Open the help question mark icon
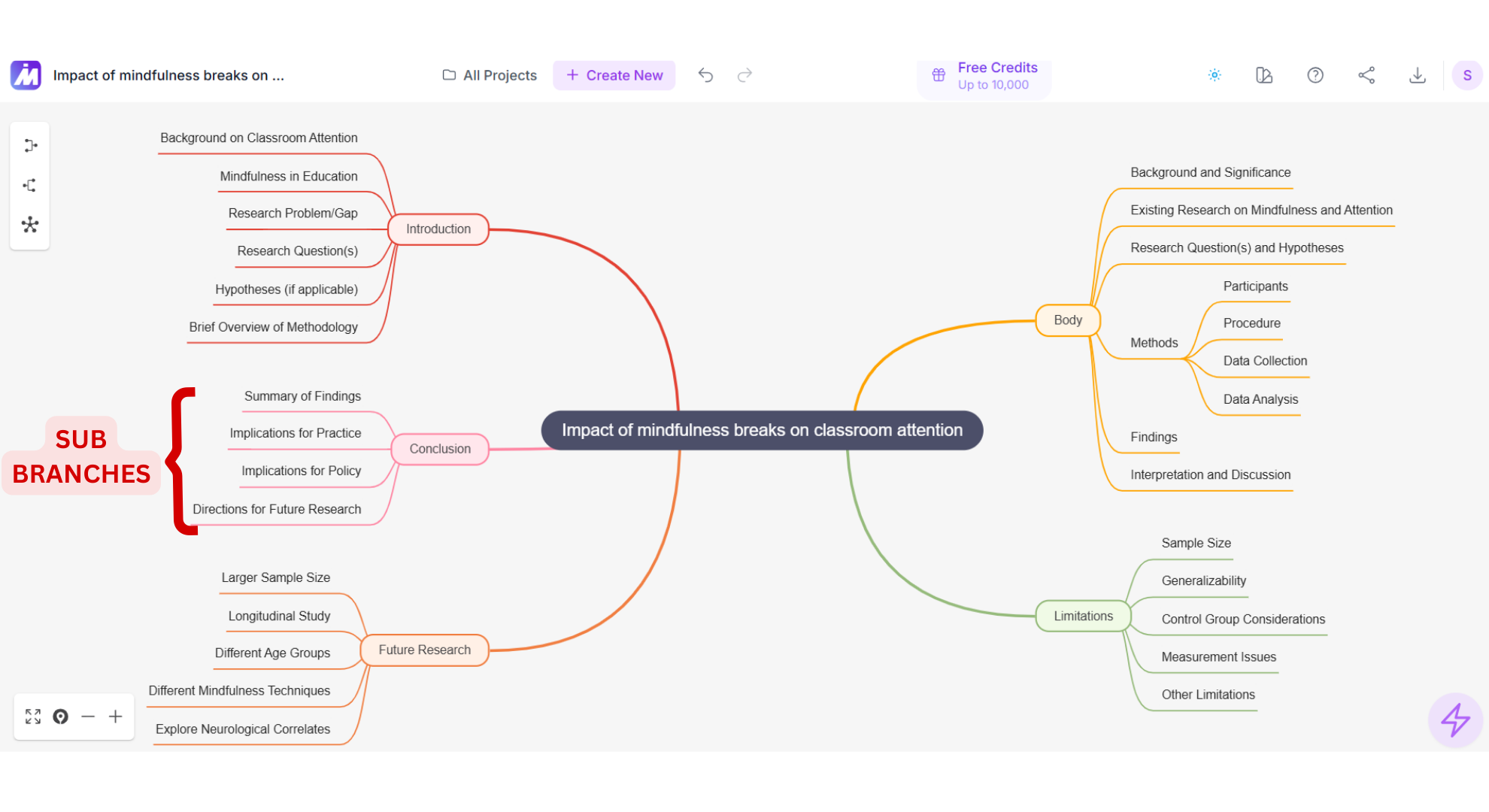This screenshot has width=1489, height=812. point(1315,75)
